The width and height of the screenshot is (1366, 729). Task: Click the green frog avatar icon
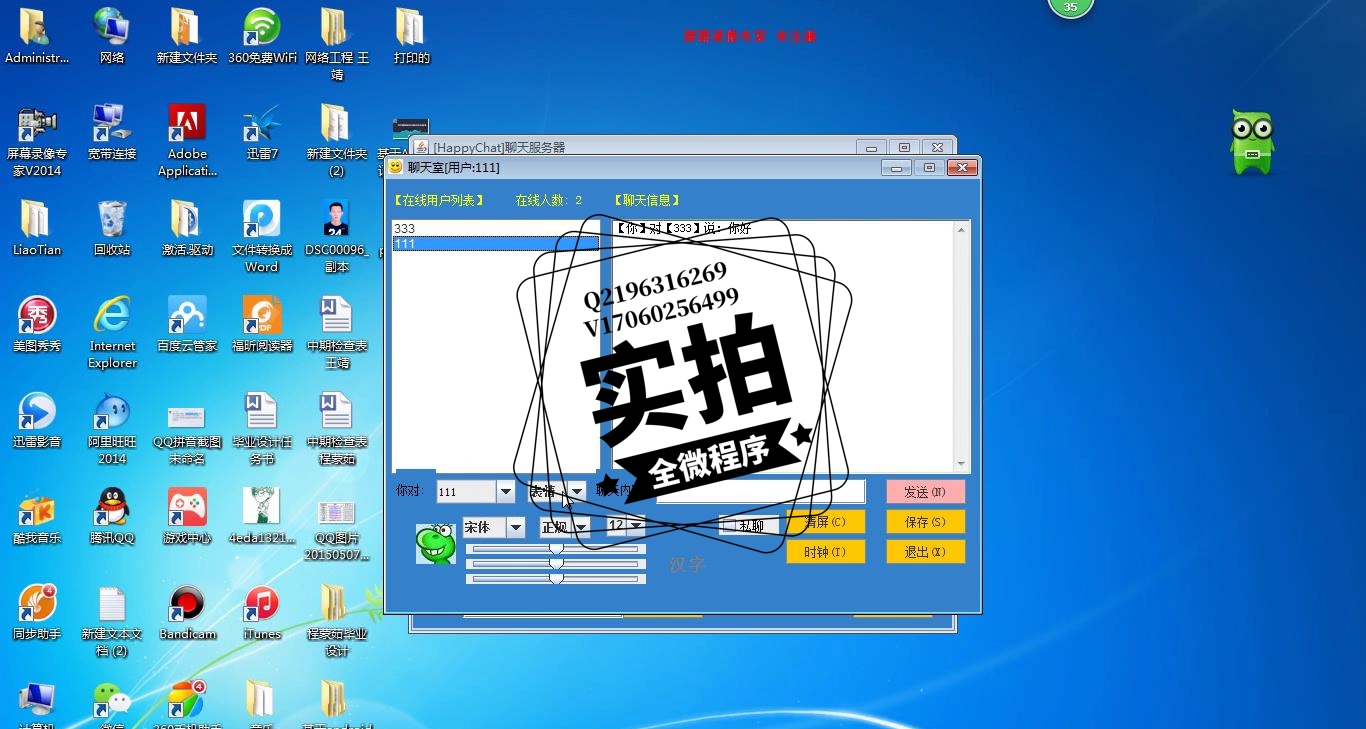tap(435, 543)
